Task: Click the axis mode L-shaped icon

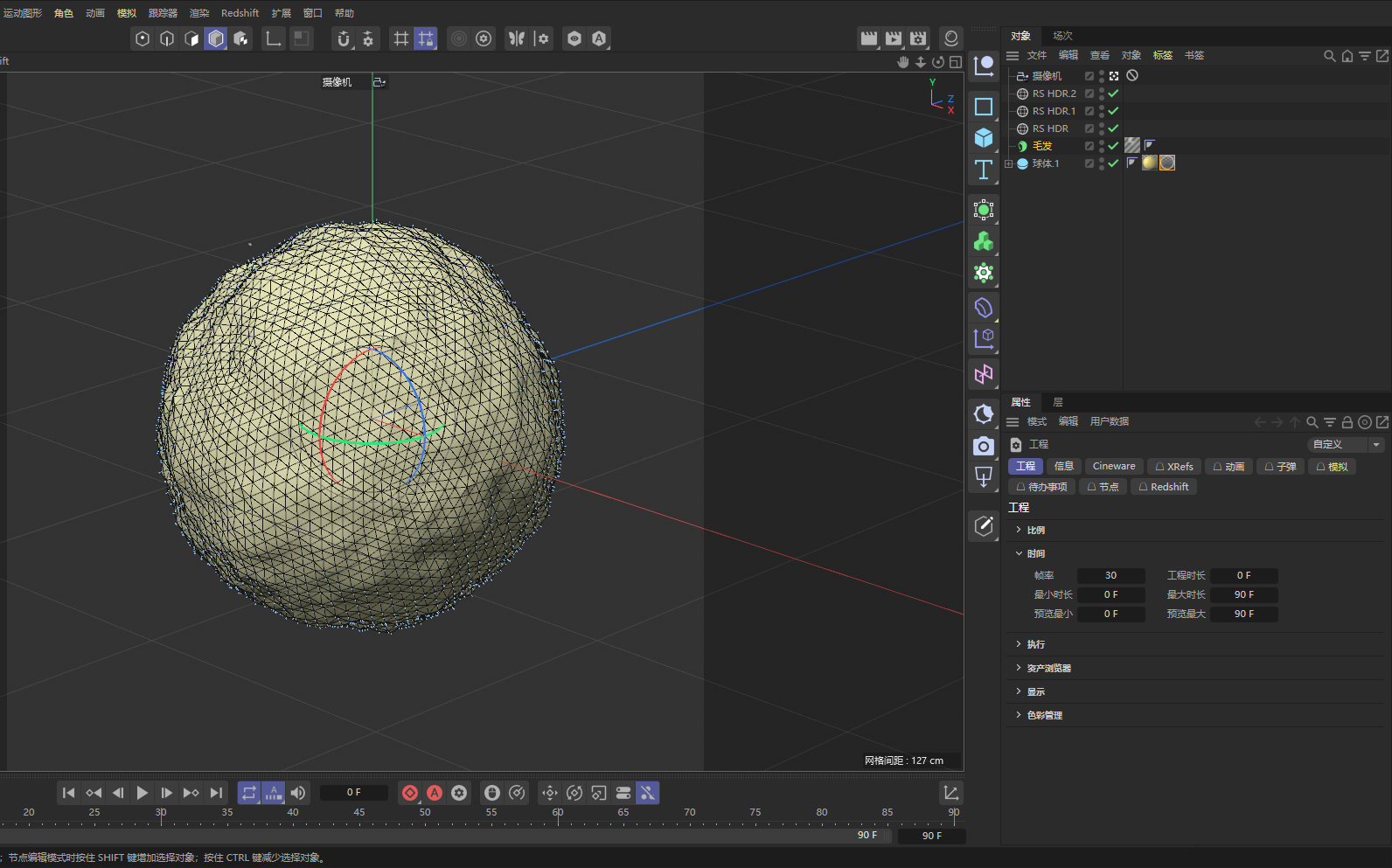Action: tap(274, 38)
